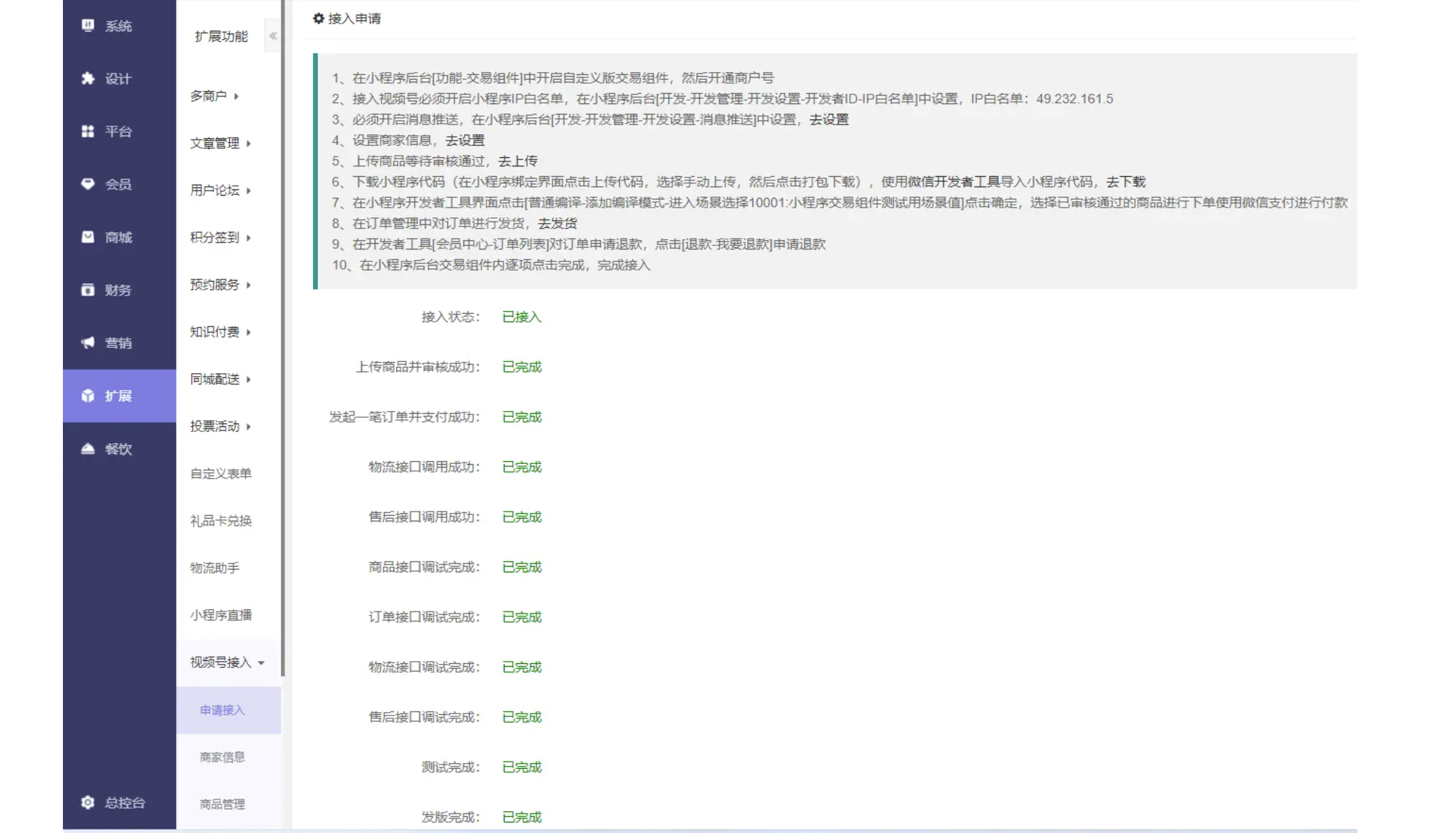The image size is (1444, 840).
Task: Click the 营销 megaphone icon
Action: click(x=87, y=342)
